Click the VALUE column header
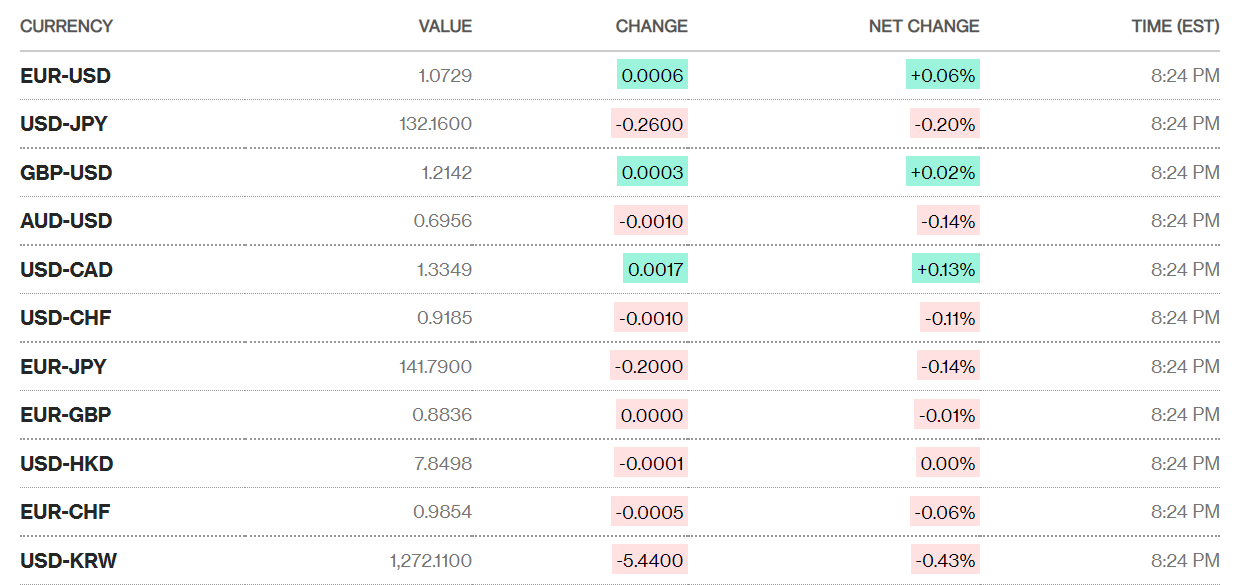1236x585 pixels. pyautogui.click(x=445, y=26)
